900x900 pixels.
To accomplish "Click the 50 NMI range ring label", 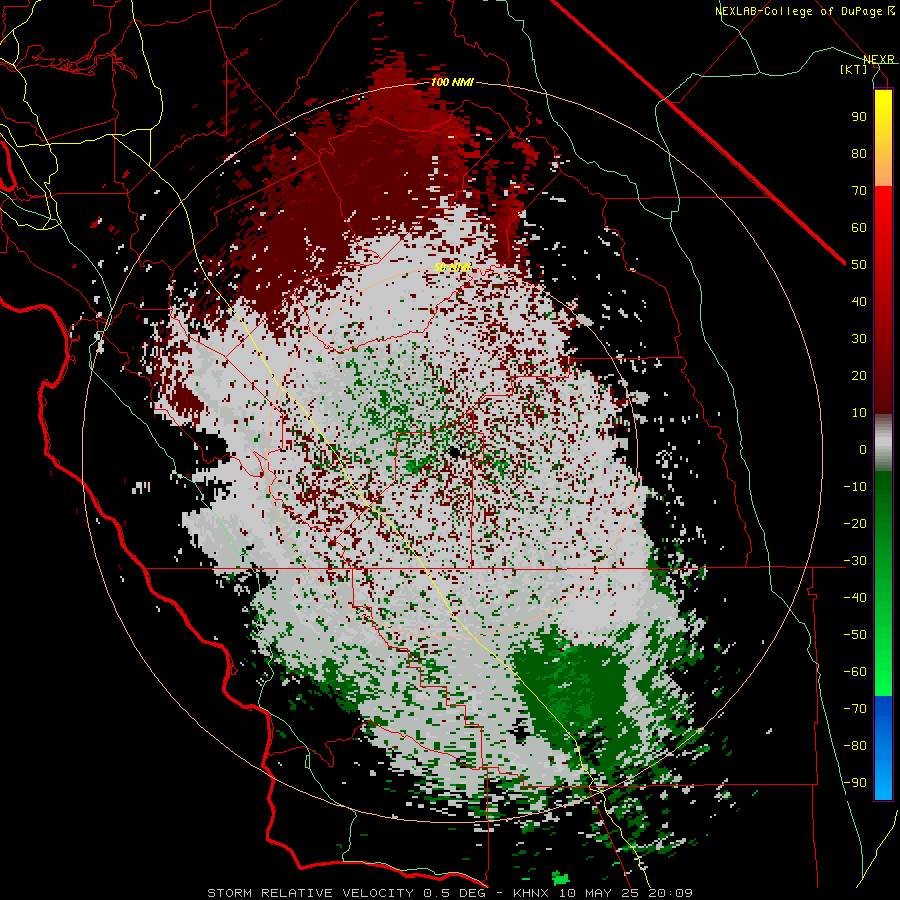I will [452, 267].
